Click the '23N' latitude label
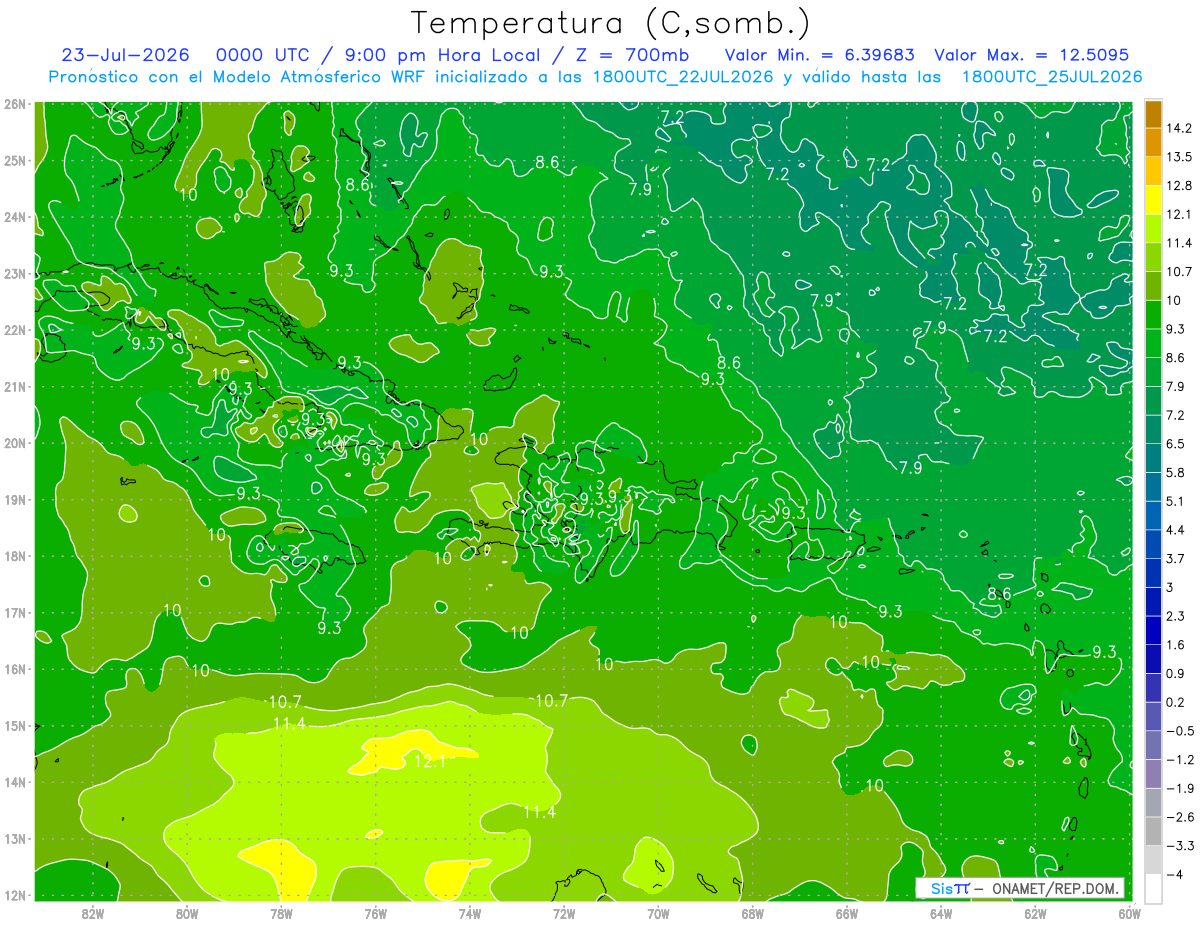The width and height of the screenshot is (1200, 927). tap(14, 273)
